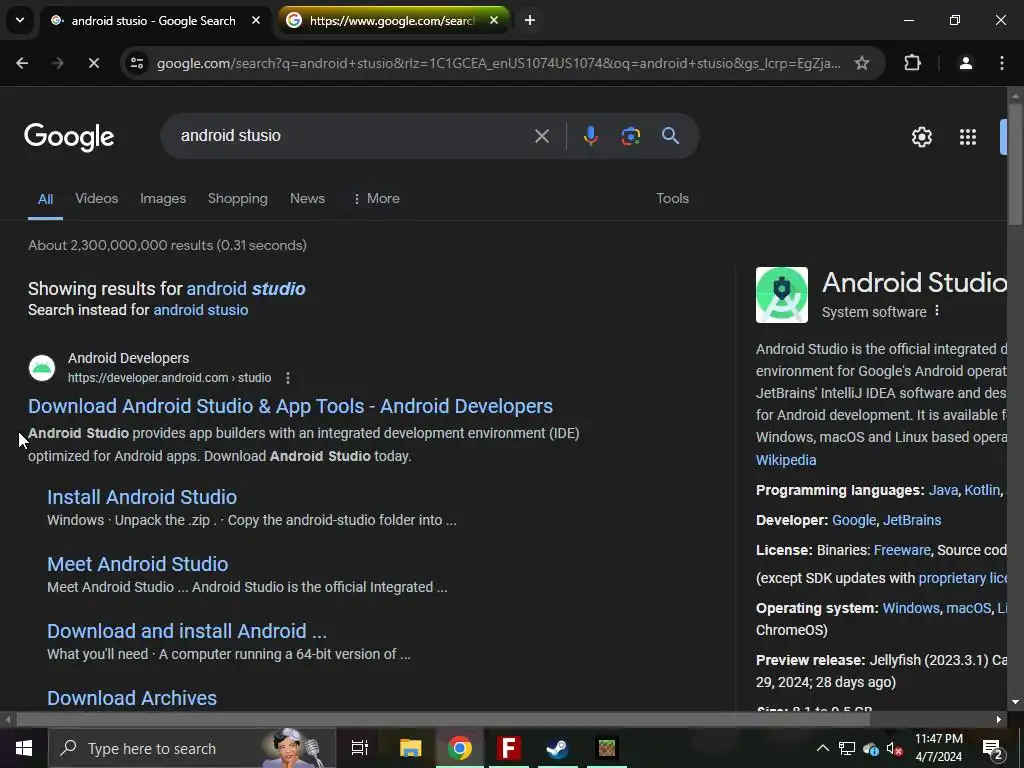The width and height of the screenshot is (1024, 768).
Task: Click Android Developers site favicon
Action: (42, 368)
